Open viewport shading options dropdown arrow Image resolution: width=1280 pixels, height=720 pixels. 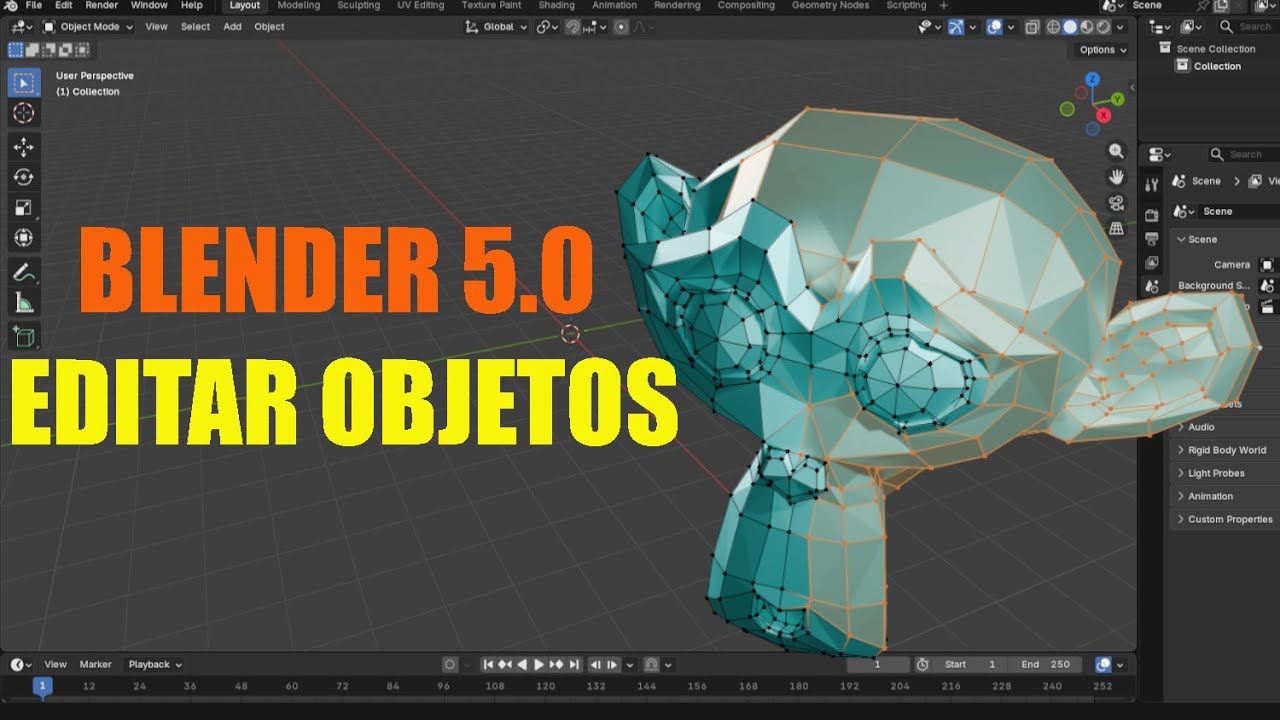point(1120,27)
